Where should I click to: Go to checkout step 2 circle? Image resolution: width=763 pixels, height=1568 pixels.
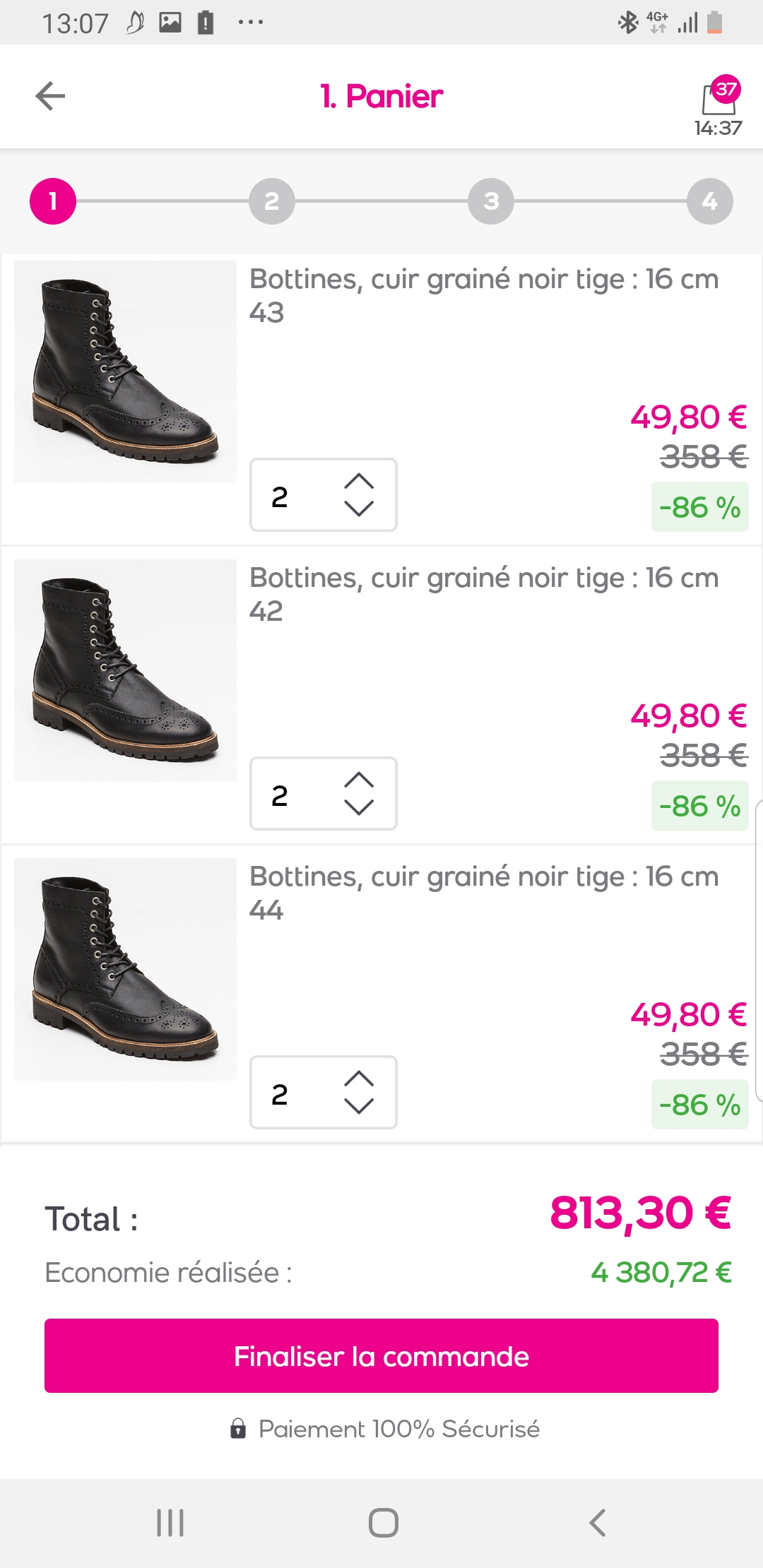point(271,201)
